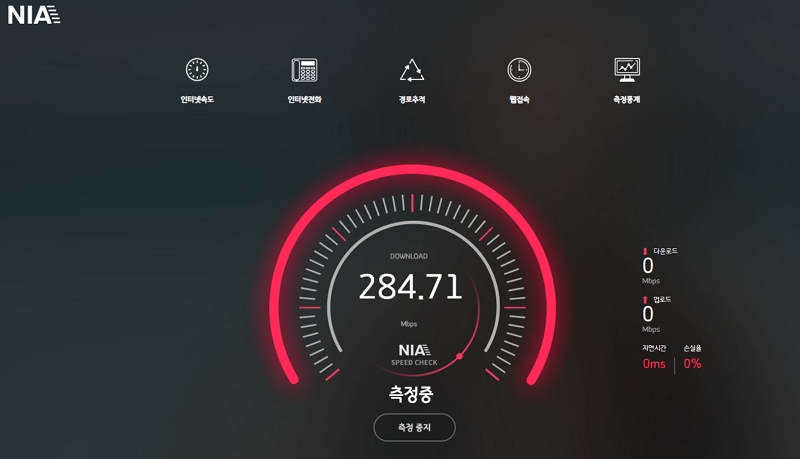Click the red download arrow icon beside 다운로드
The height and width of the screenshot is (459, 800).
click(645, 251)
